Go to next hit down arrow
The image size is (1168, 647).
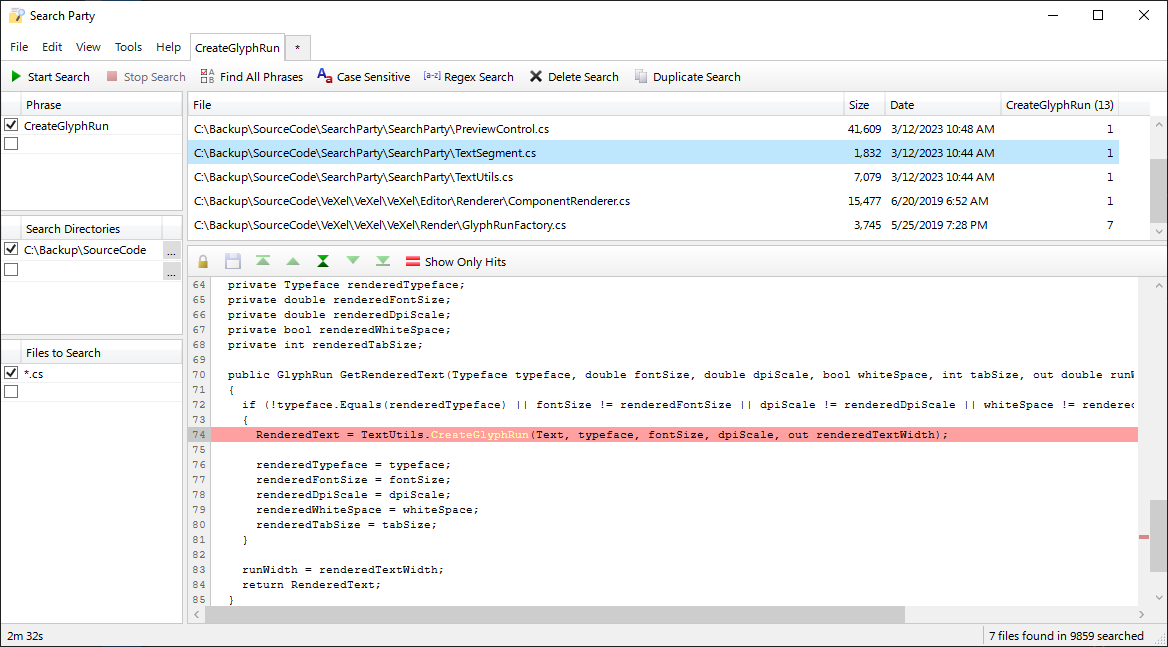click(x=353, y=261)
